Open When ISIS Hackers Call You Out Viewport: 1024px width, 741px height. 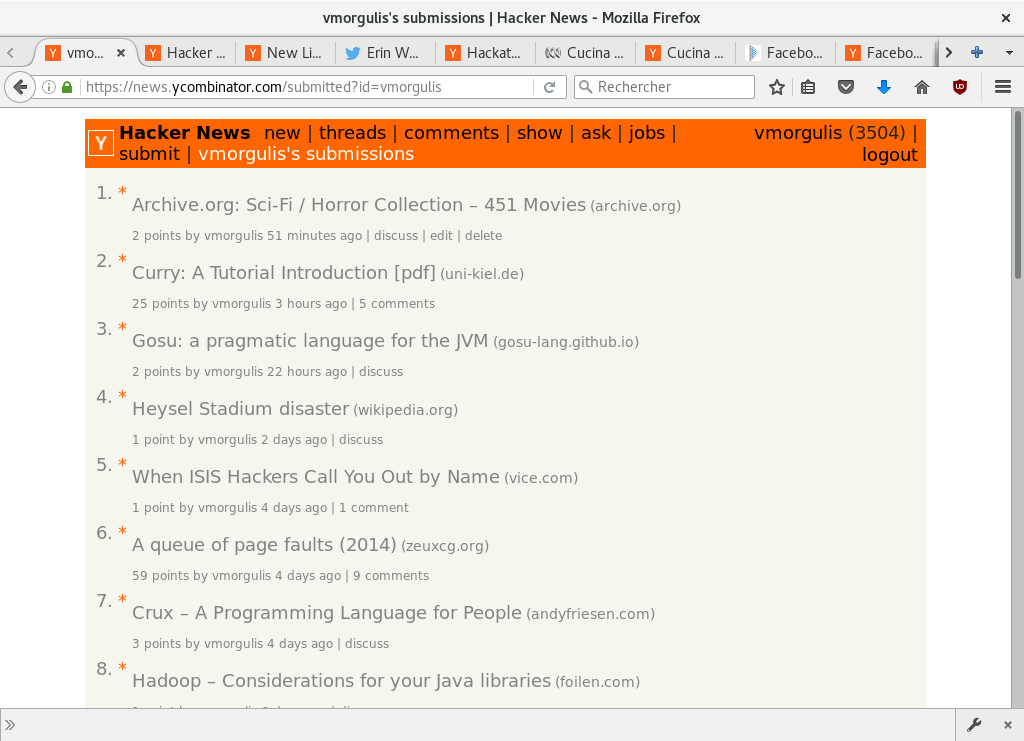315,477
